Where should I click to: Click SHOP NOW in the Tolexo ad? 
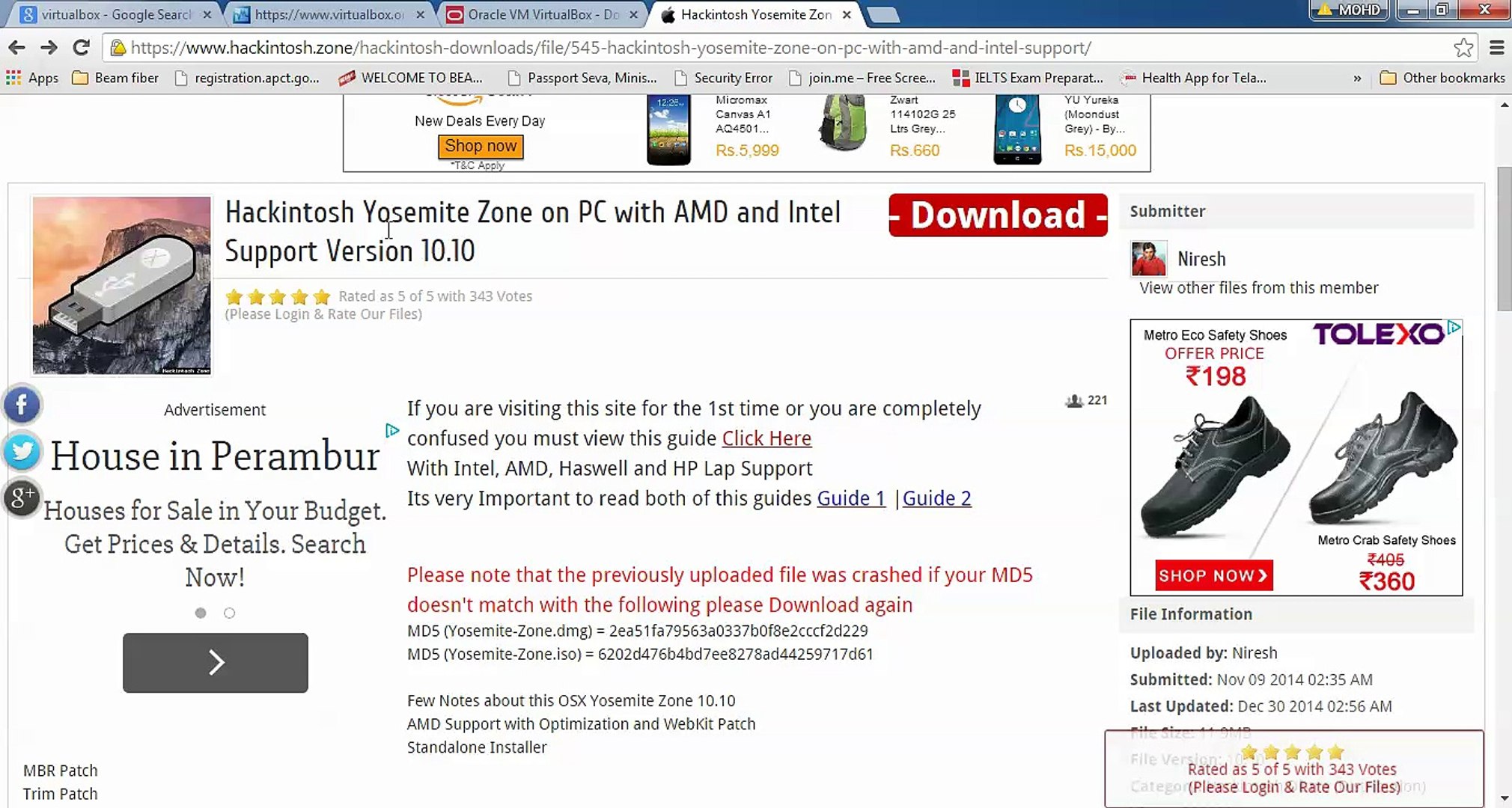[1213, 575]
